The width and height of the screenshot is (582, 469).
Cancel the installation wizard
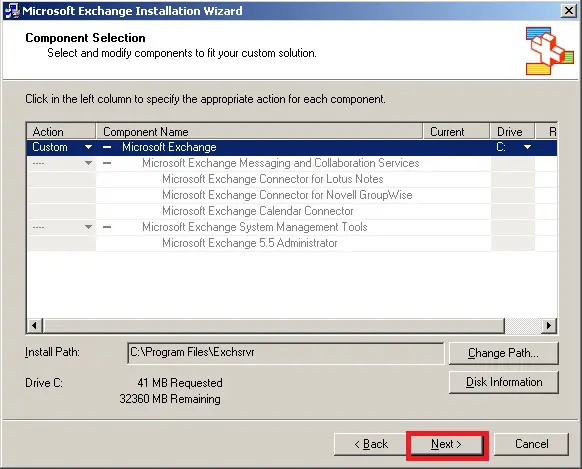click(x=531, y=444)
